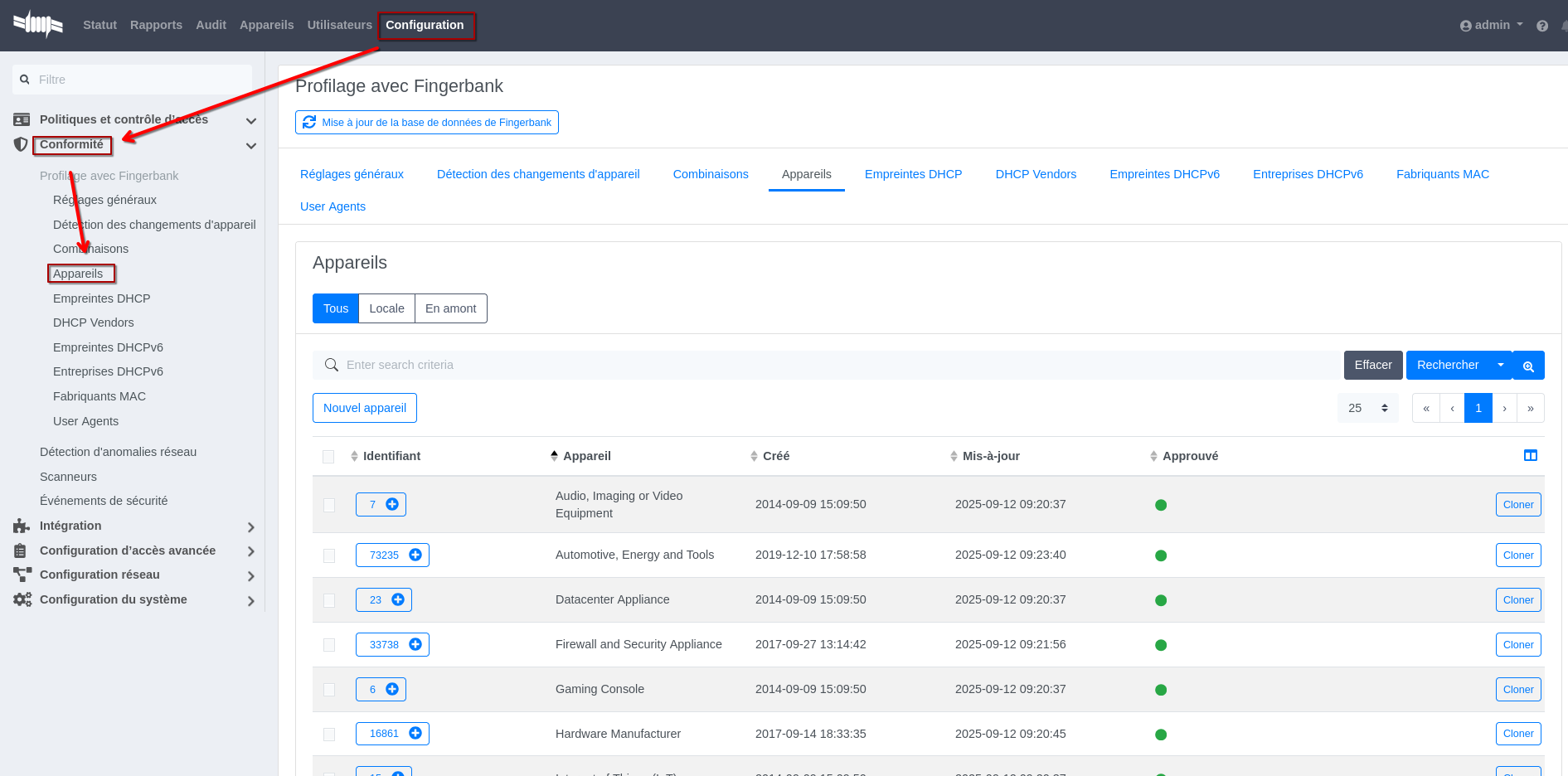1568x776 pixels.
Task: Expand the Configuration réseau chevron
Action: 251,576
